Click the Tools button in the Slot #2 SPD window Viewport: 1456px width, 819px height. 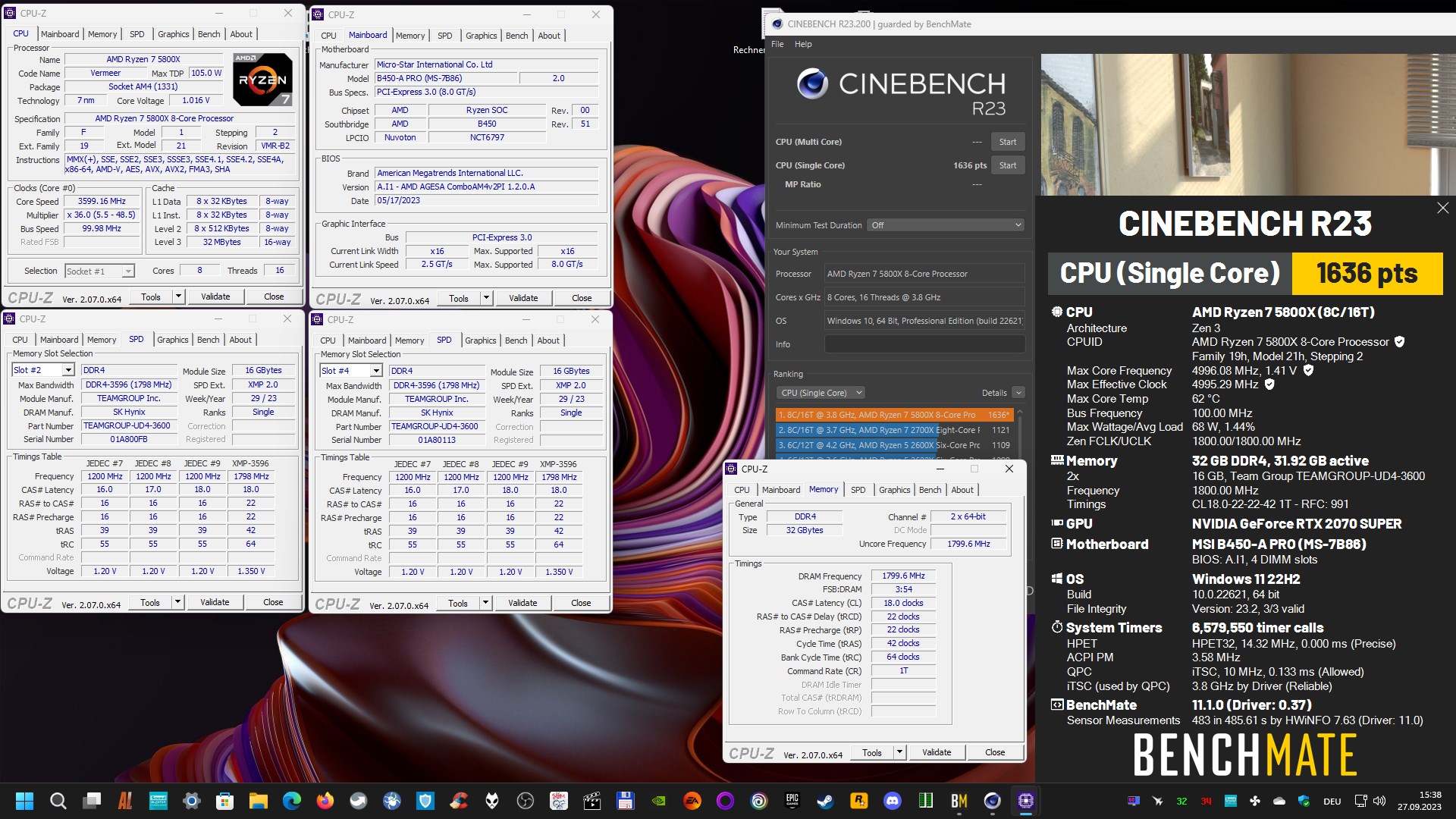click(150, 602)
